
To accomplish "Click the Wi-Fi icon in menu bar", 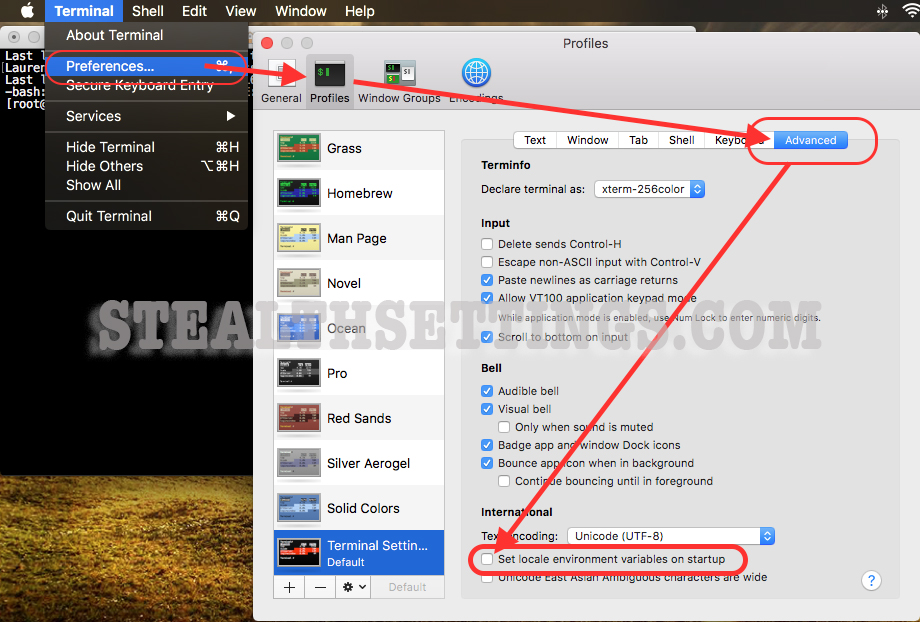I will (908, 11).
